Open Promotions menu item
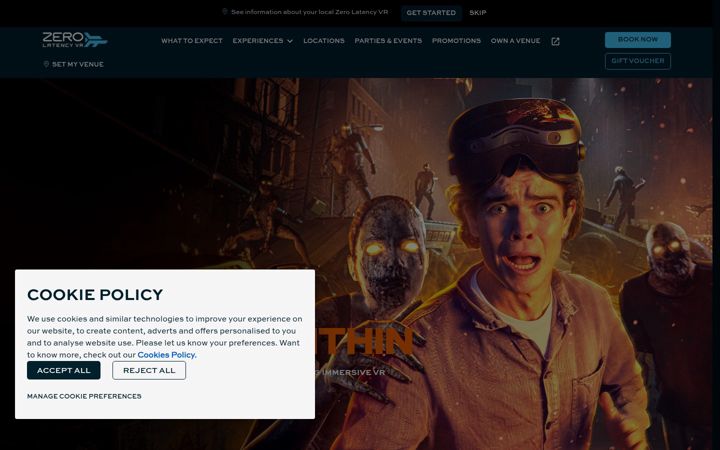The image size is (720, 450). coord(456,41)
